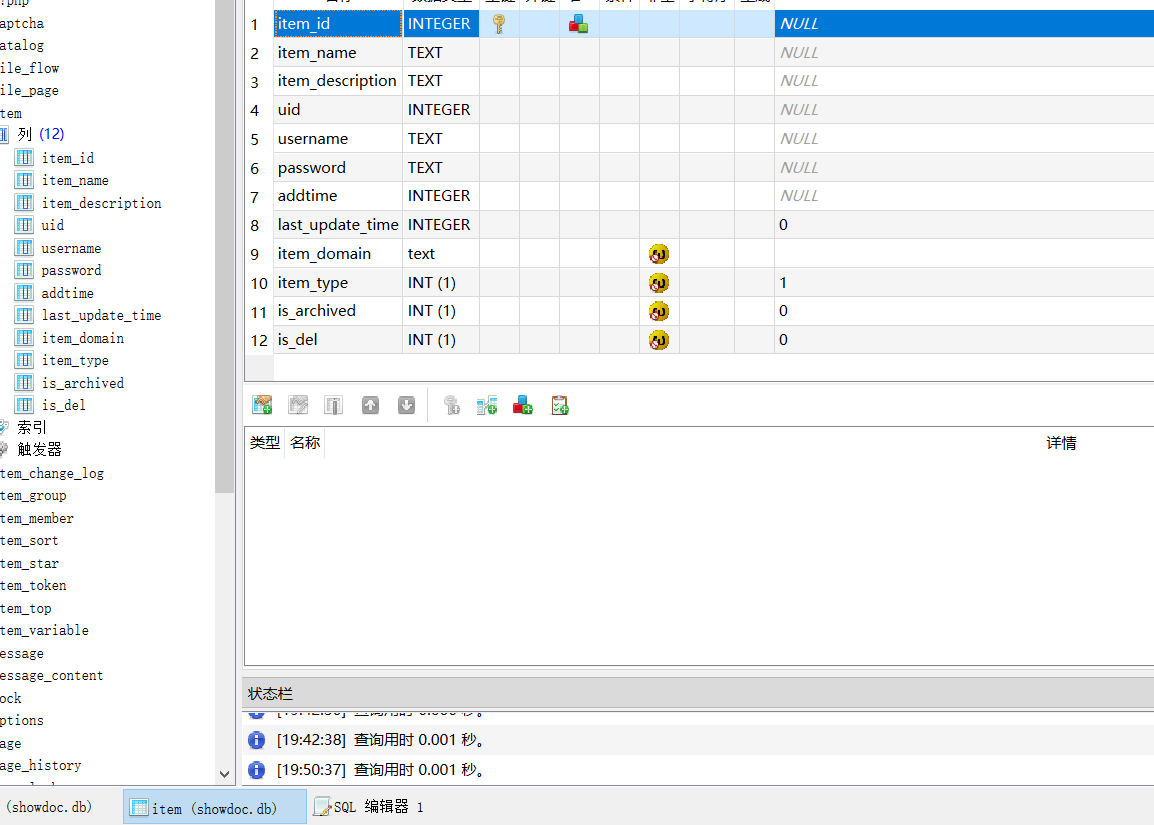Click the column icon beside is_del in the tree

[x=24, y=405]
